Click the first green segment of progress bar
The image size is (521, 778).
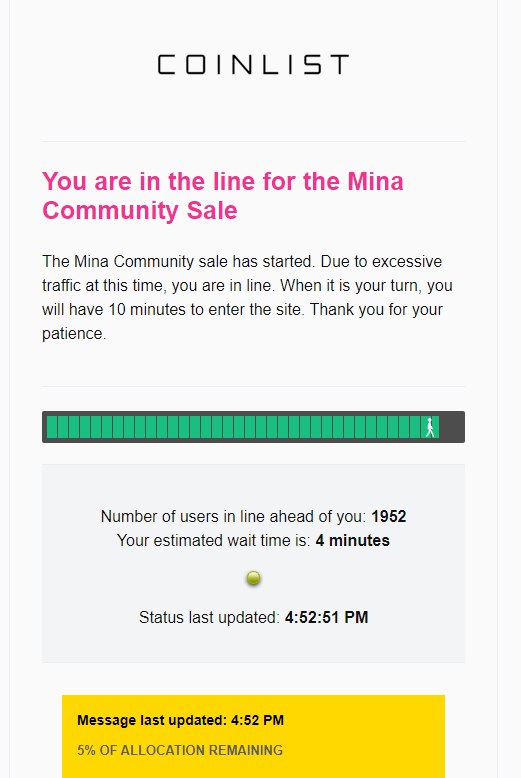pyautogui.click(x=52, y=427)
